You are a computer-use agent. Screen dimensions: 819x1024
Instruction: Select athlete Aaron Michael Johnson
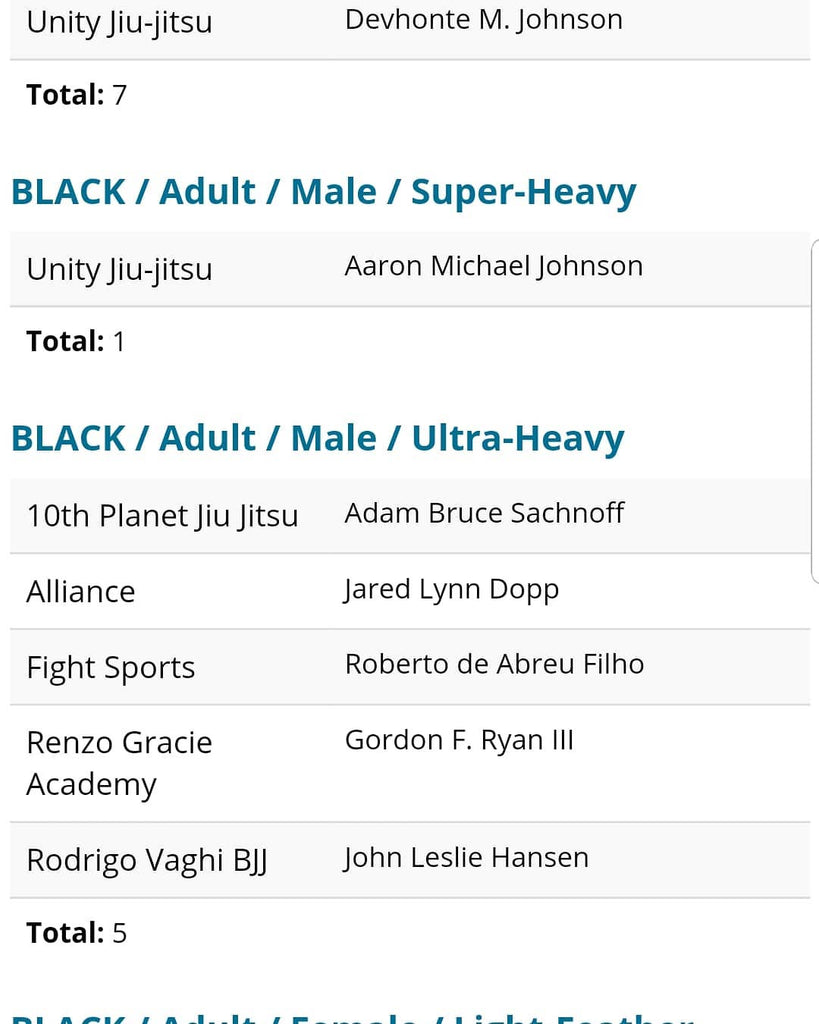pos(493,266)
